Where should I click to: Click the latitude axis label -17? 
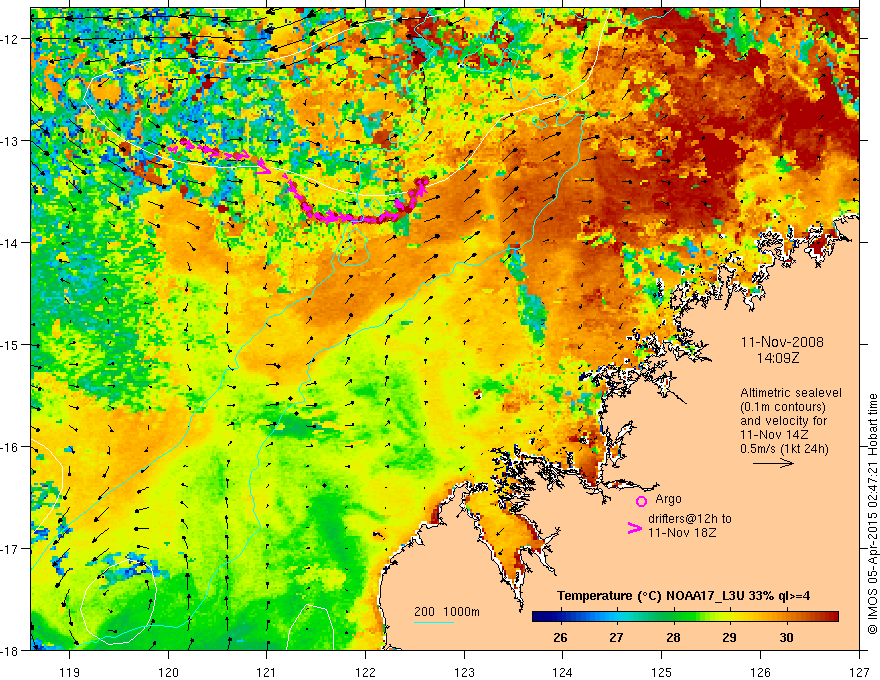pyautogui.click(x=11, y=549)
